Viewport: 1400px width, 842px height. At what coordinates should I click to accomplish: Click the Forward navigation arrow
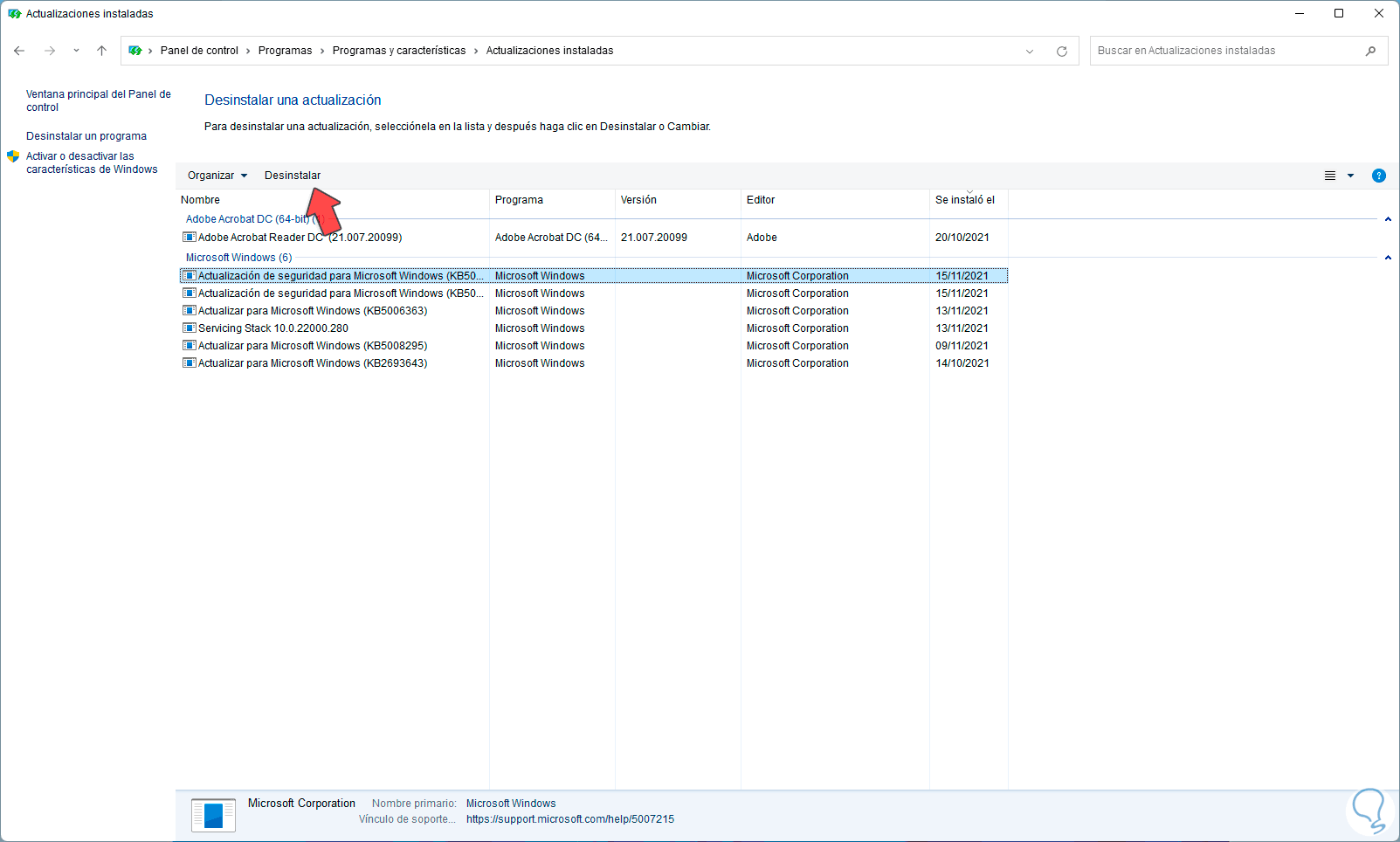coord(50,51)
